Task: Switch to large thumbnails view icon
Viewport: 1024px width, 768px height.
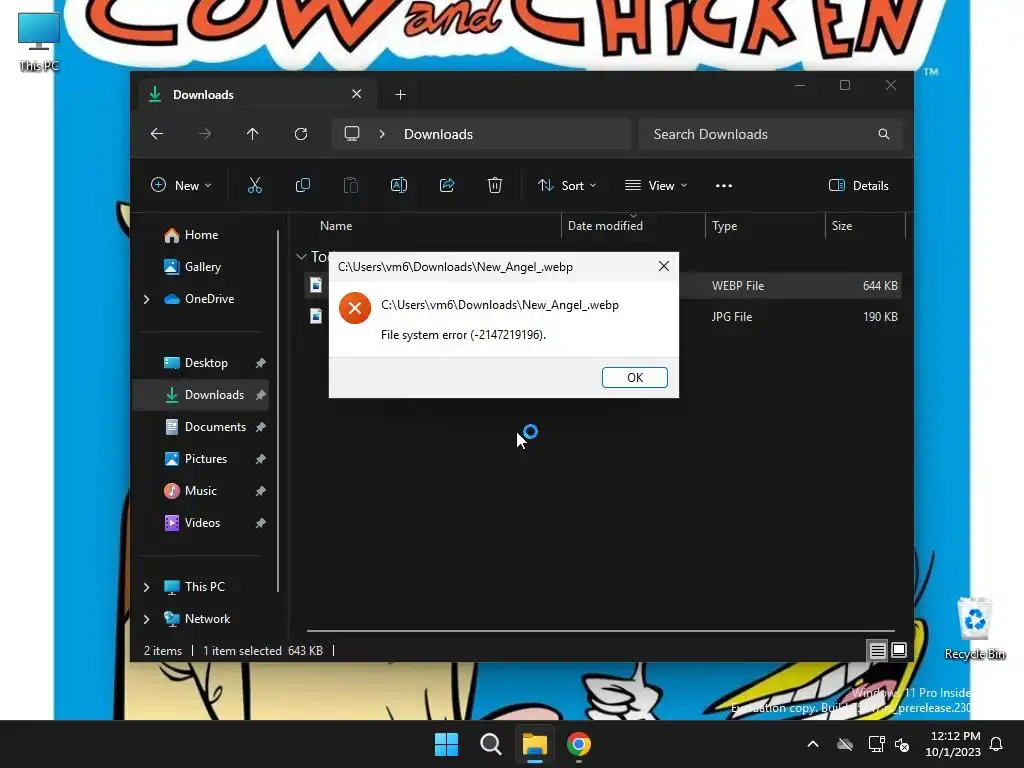Action: pos(899,650)
